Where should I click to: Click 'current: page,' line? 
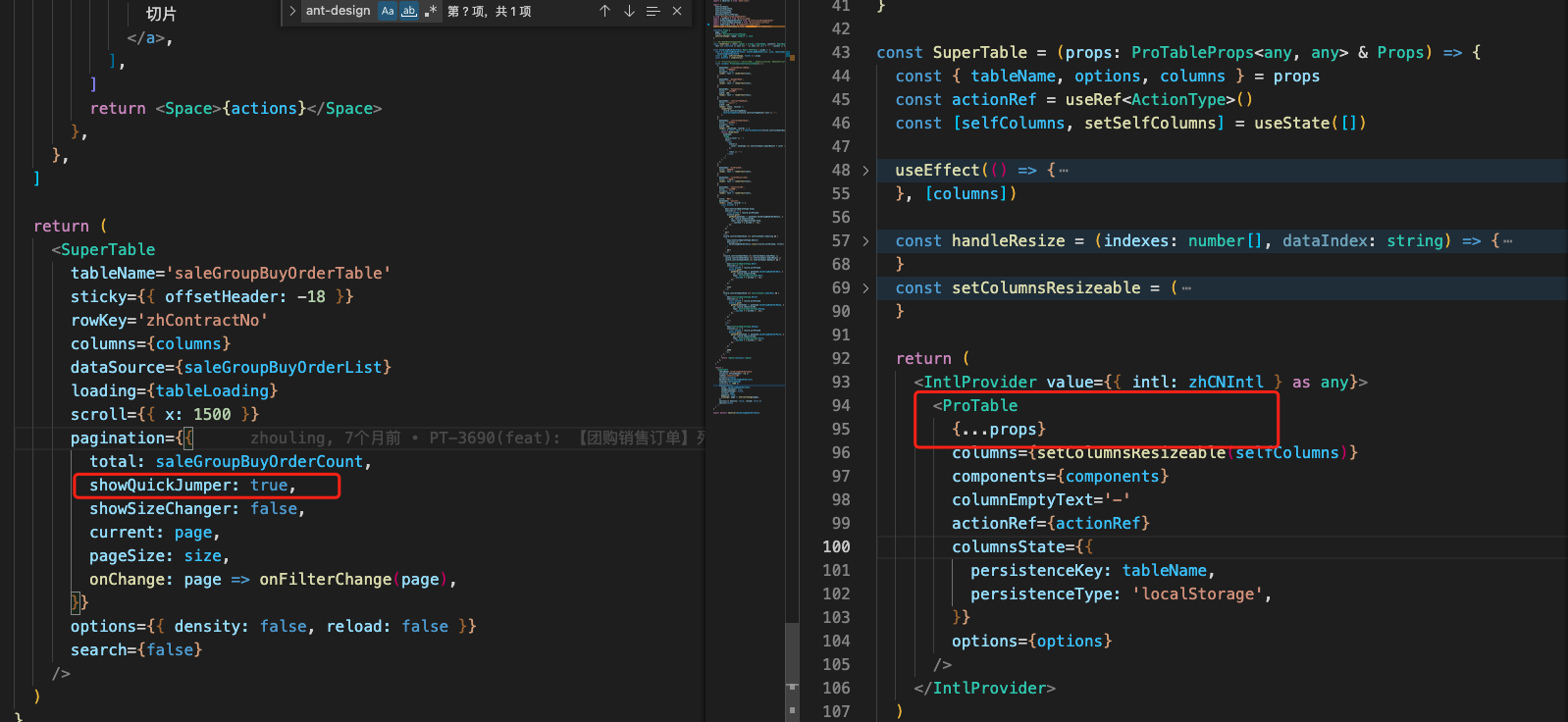[x=155, y=533]
